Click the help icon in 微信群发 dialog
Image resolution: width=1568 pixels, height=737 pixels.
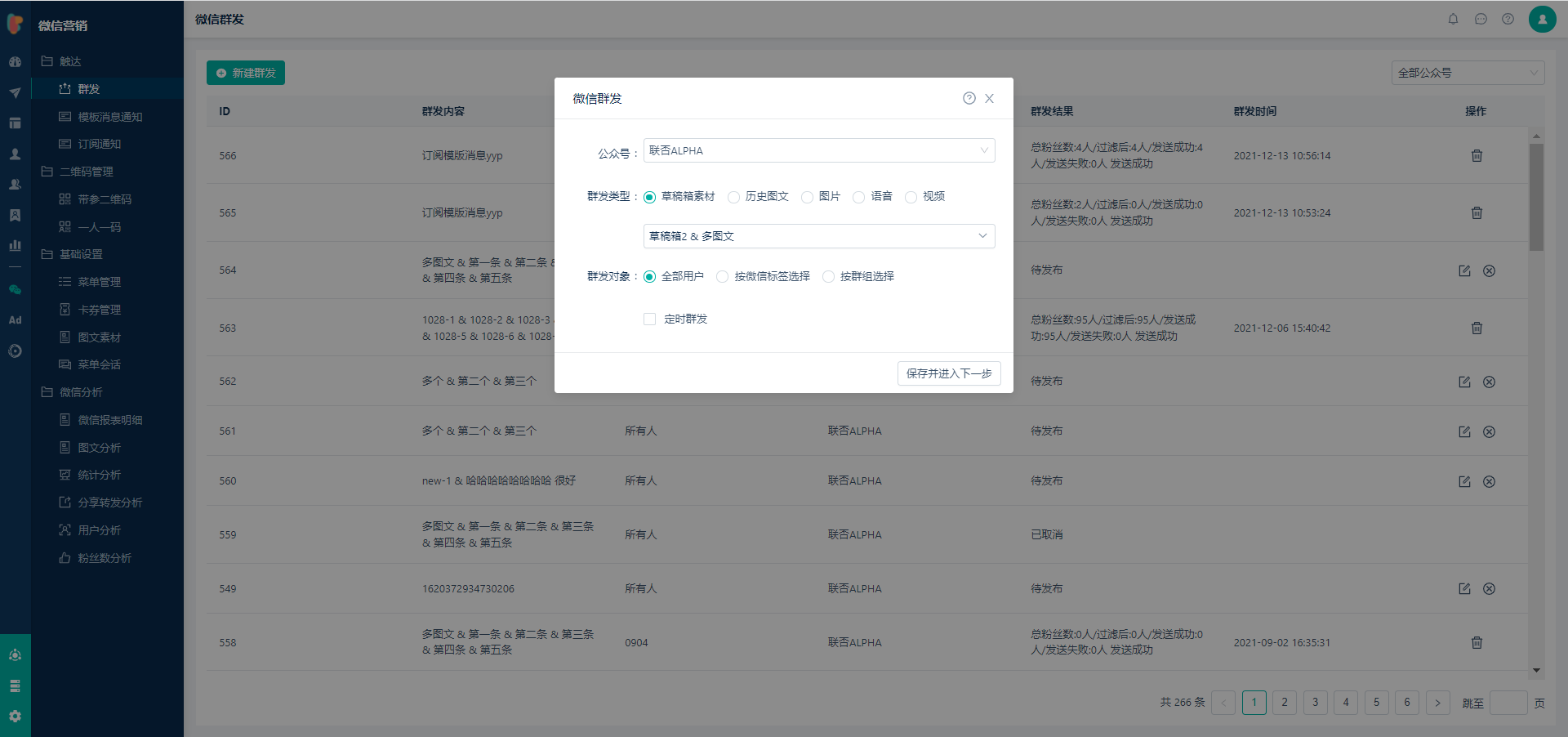point(969,98)
